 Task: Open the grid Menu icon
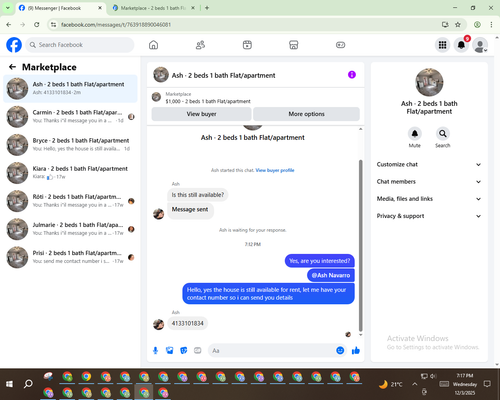tap(442, 45)
